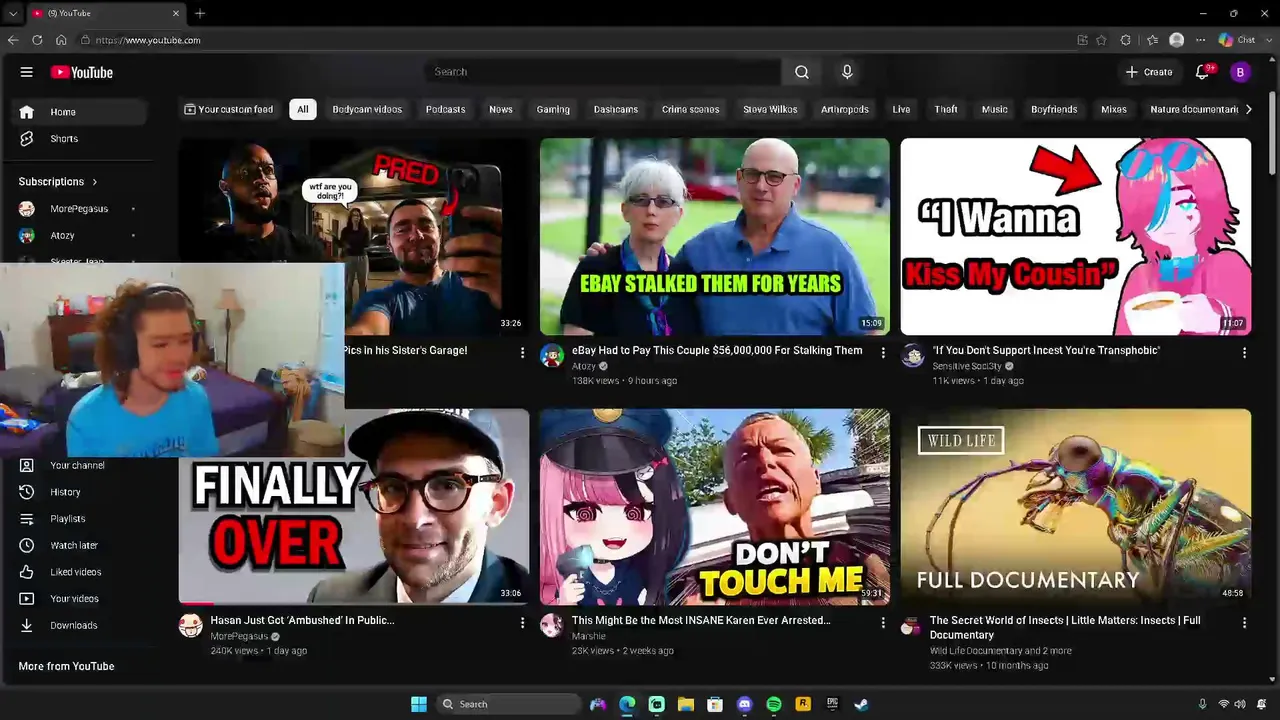This screenshot has width=1280, height=720.
Task: Open Liked videos in the sidebar
Action: click(x=77, y=572)
